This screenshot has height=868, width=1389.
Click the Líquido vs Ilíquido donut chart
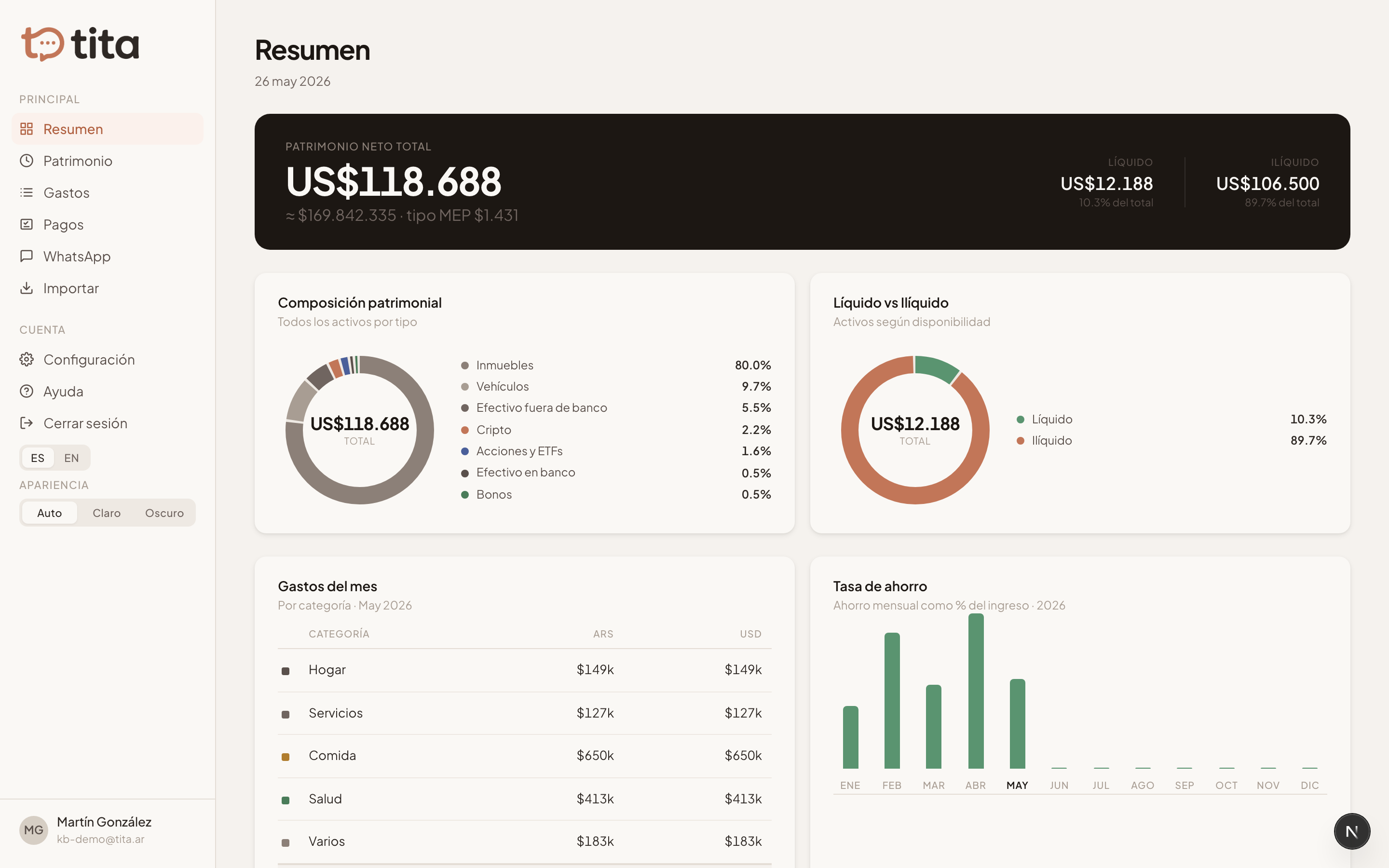[915, 430]
